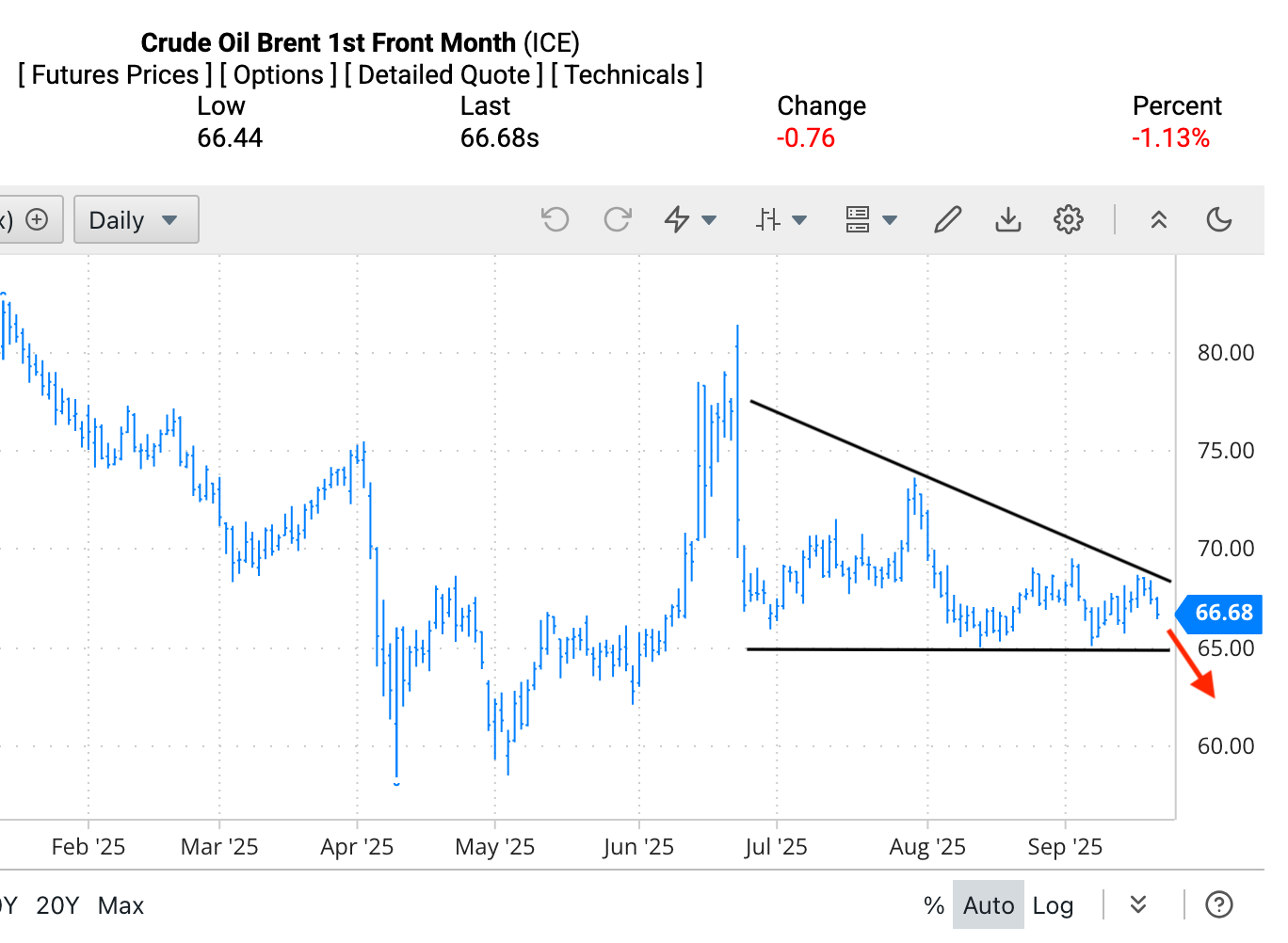Click the redo arrow icon
This screenshot has height=943, width=1288.
[x=617, y=220]
